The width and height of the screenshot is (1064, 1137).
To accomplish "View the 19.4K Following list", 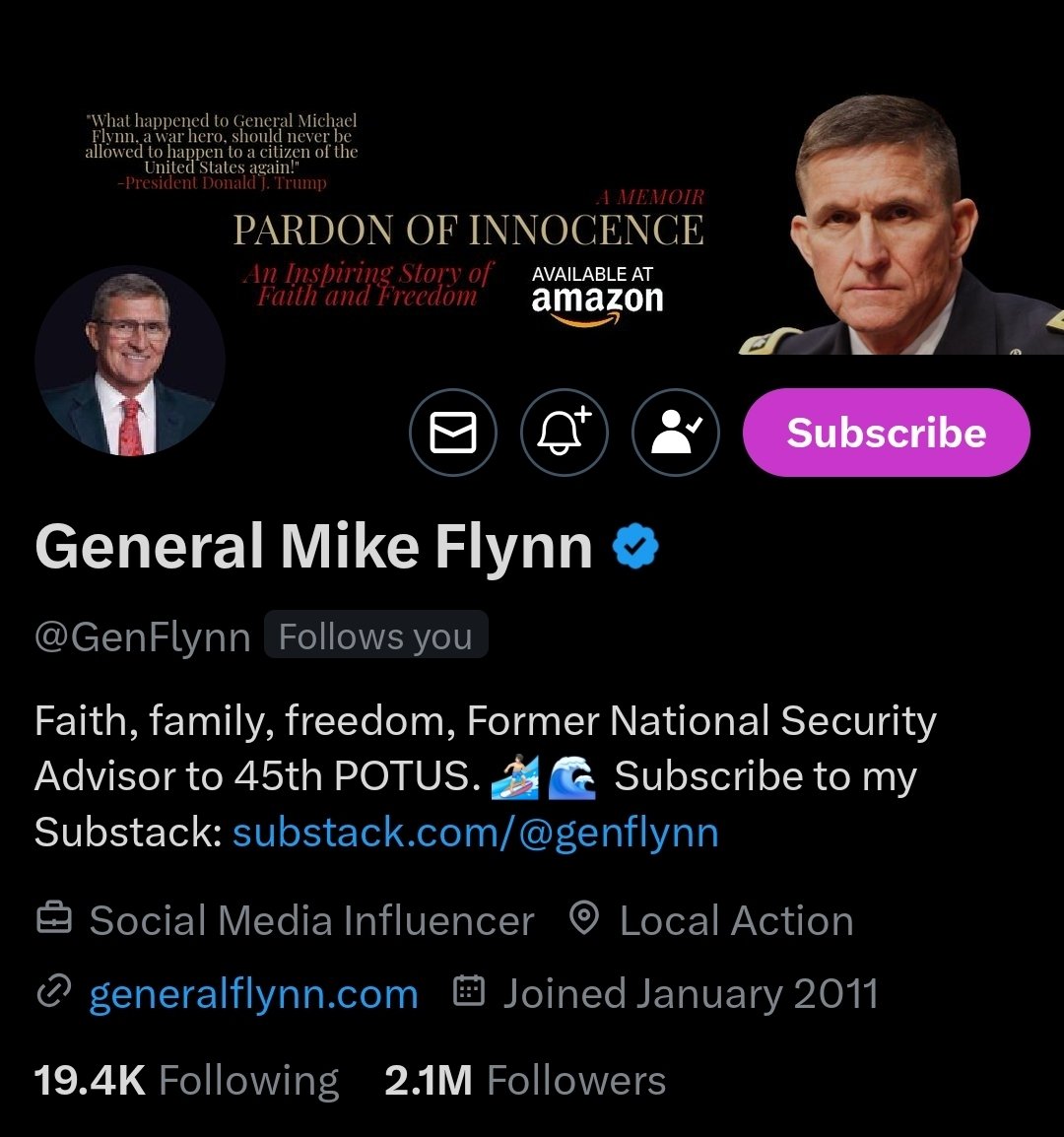I will [x=186, y=1081].
